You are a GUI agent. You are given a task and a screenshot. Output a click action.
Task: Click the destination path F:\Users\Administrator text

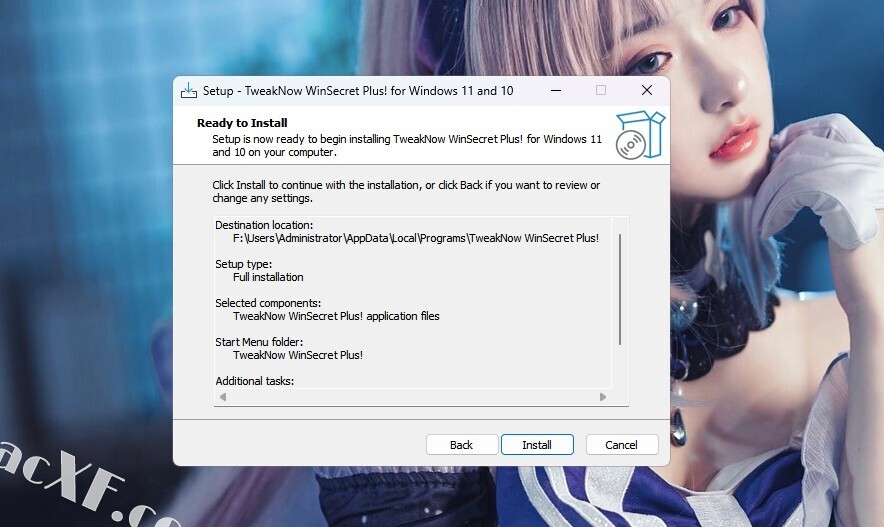click(x=416, y=238)
